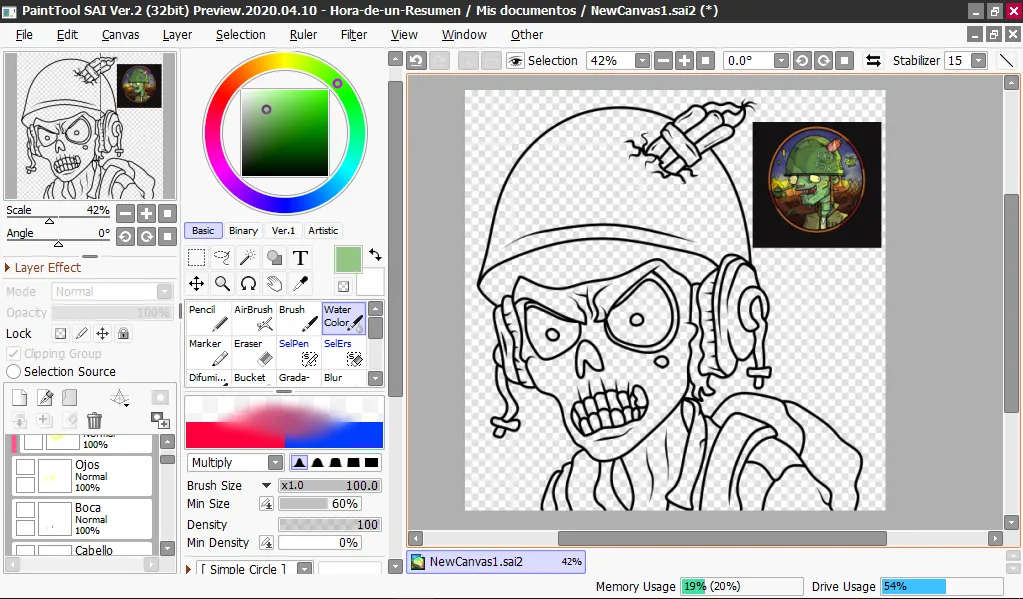
Task: Select the Move tool
Action: pyautogui.click(x=196, y=283)
